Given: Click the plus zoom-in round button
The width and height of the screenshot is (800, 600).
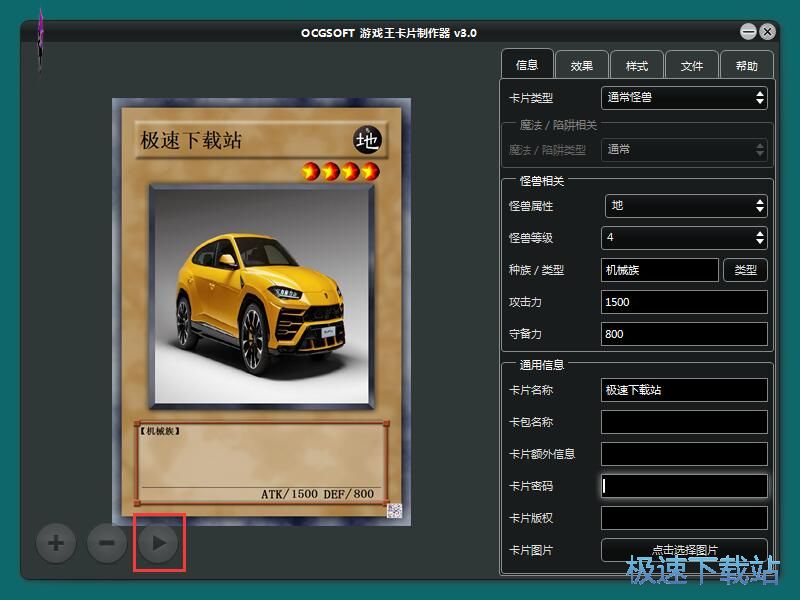Looking at the screenshot, I should coord(56,542).
